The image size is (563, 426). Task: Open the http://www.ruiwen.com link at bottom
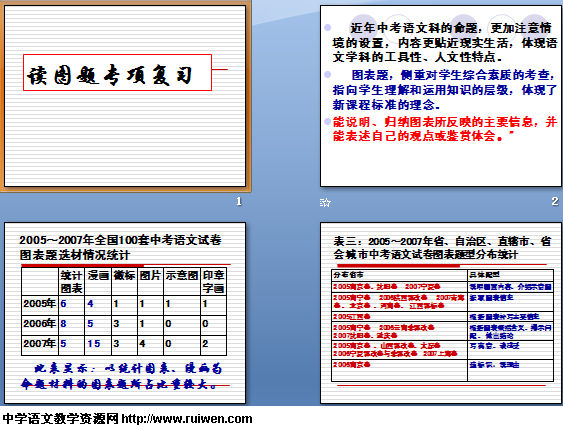pyautogui.click(x=187, y=419)
